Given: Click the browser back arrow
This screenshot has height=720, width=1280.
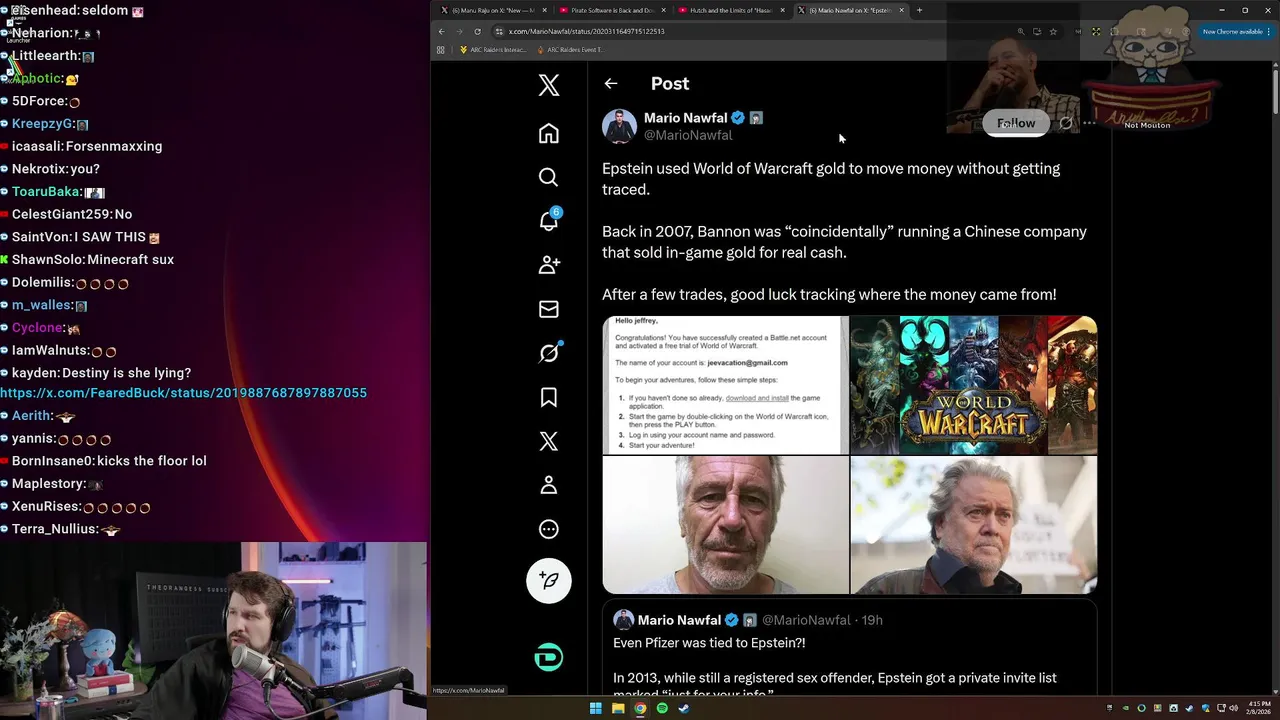Looking at the screenshot, I should point(441,31).
